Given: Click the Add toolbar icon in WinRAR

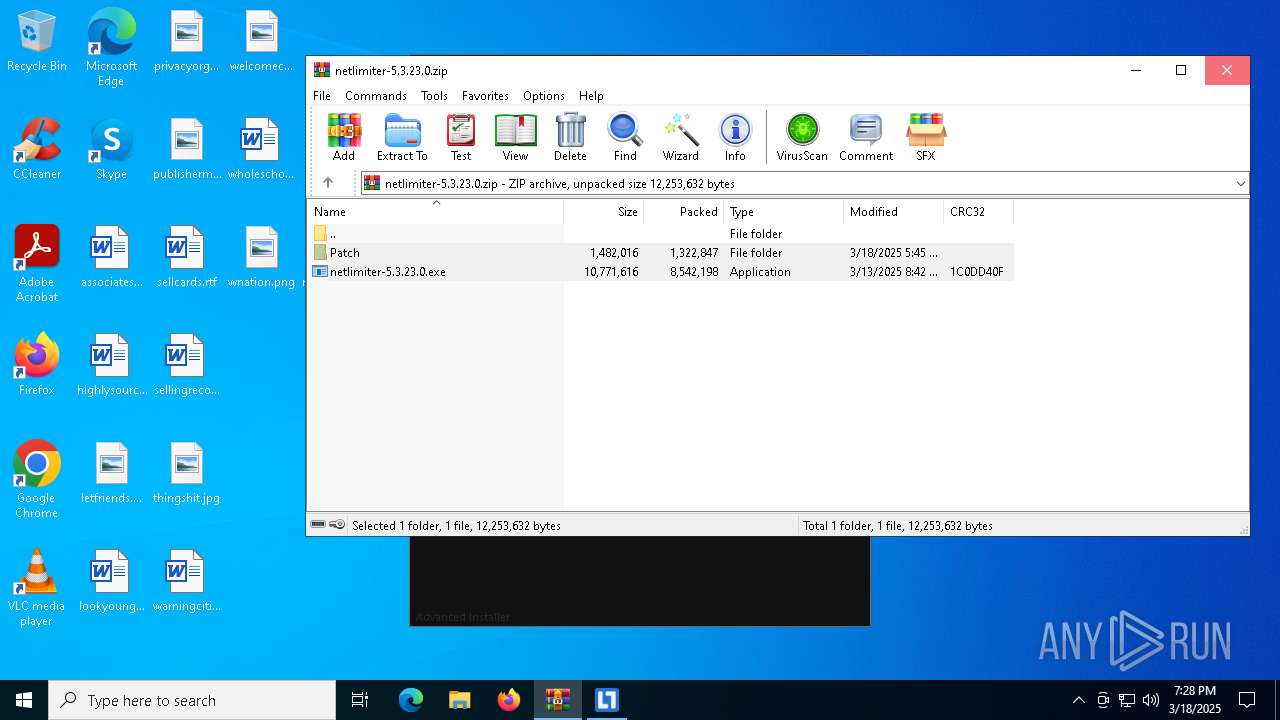Looking at the screenshot, I should point(344,137).
